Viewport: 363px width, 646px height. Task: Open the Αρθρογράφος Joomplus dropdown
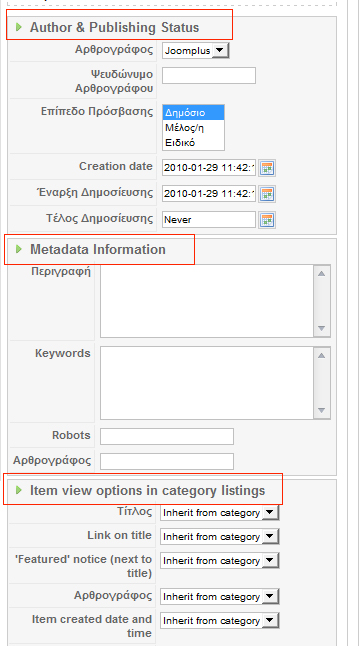(196, 51)
